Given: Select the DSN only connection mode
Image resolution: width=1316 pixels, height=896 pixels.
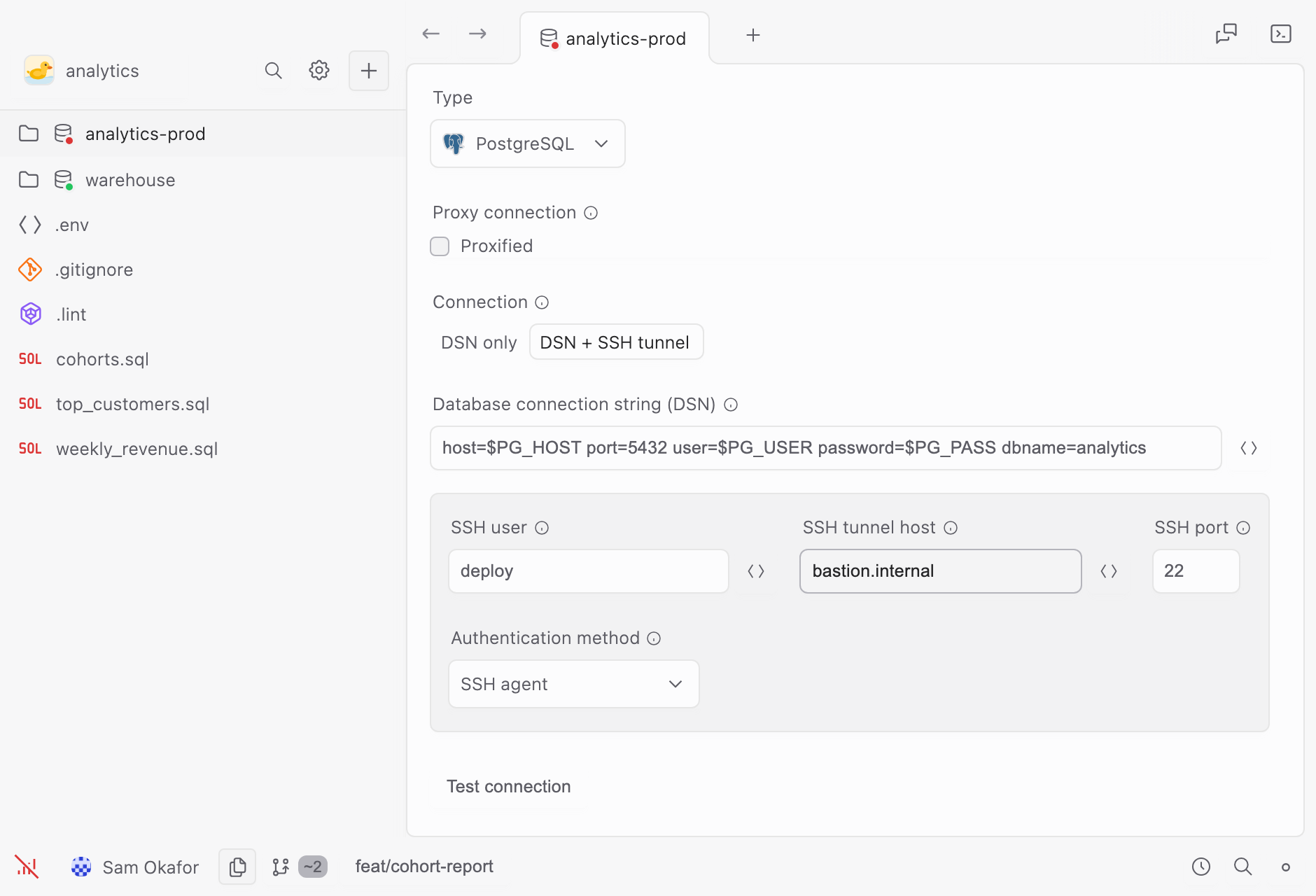Looking at the screenshot, I should coord(479,342).
